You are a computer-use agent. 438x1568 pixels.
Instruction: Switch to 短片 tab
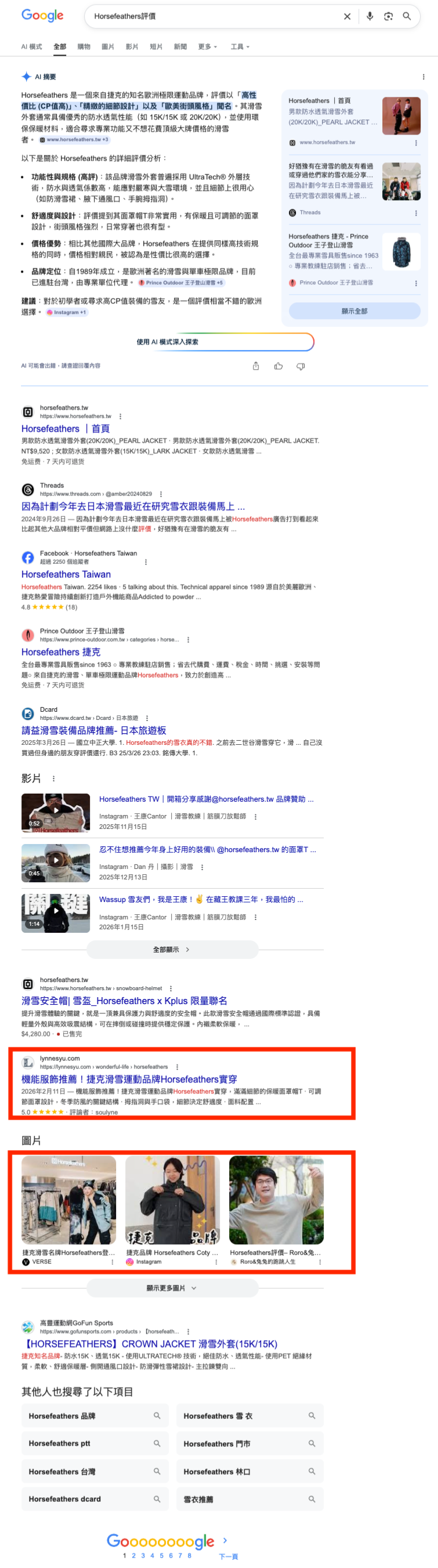point(156,47)
